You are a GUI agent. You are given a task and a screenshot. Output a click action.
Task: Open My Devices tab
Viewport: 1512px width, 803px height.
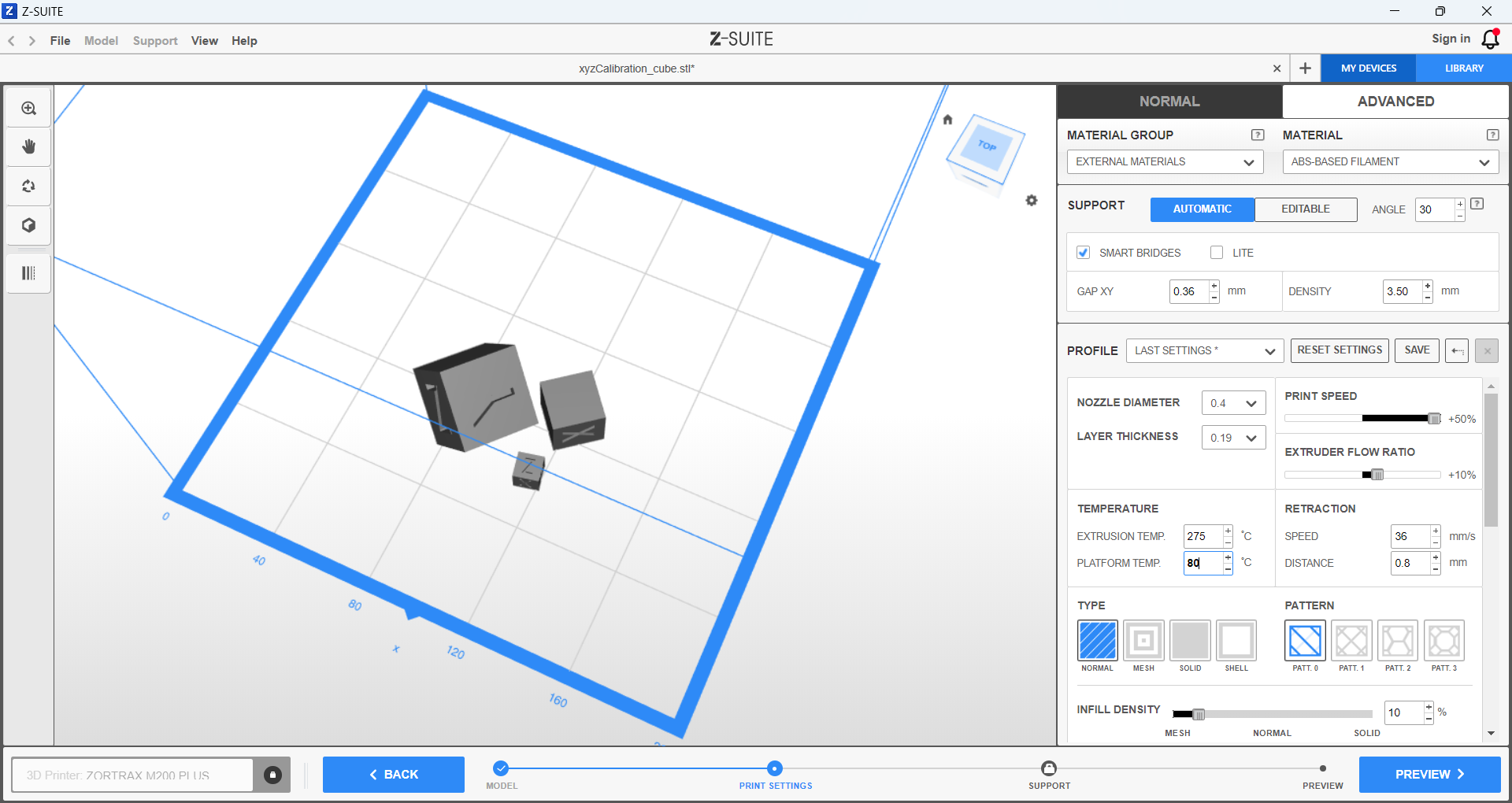point(1369,68)
